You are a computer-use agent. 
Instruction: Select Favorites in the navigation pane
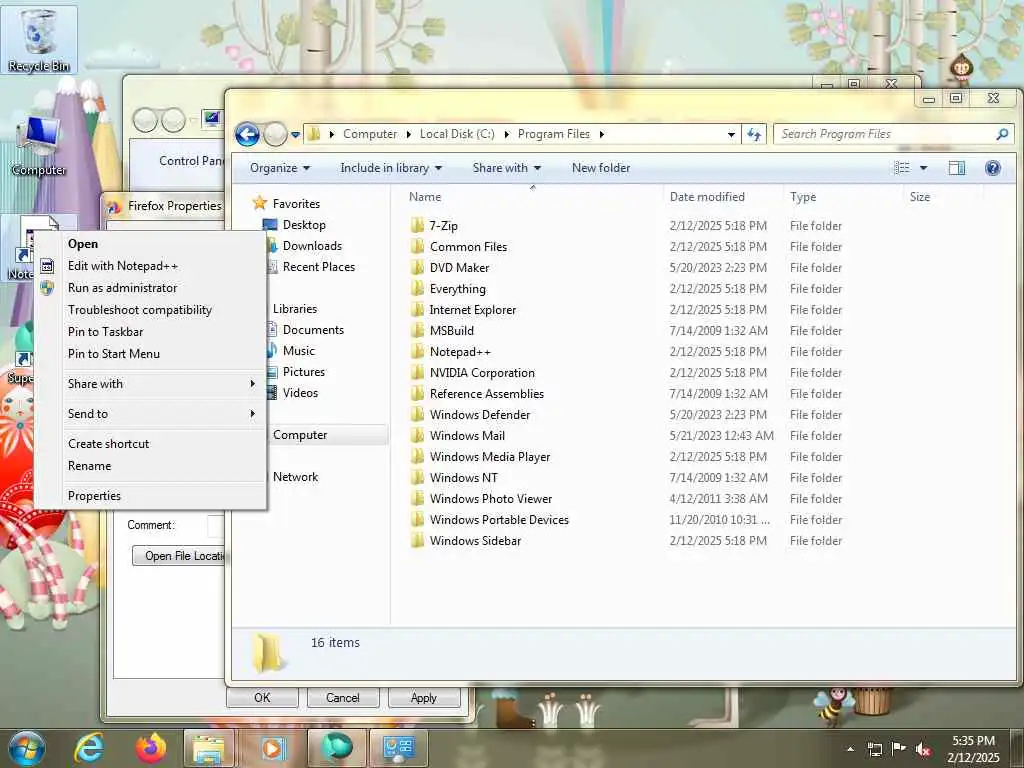click(296, 204)
